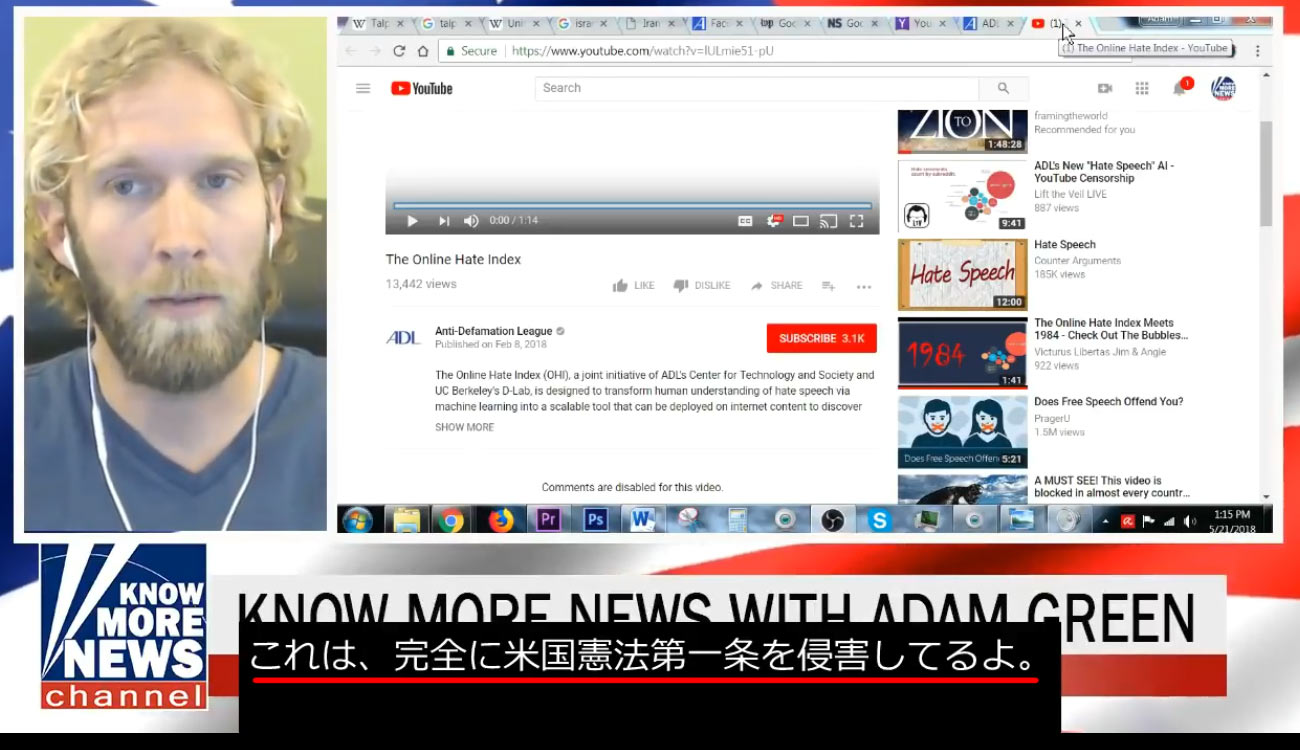Play the Online Hate Index video
Image resolution: width=1300 pixels, height=750 pixels.
click(x=412, y=221)
